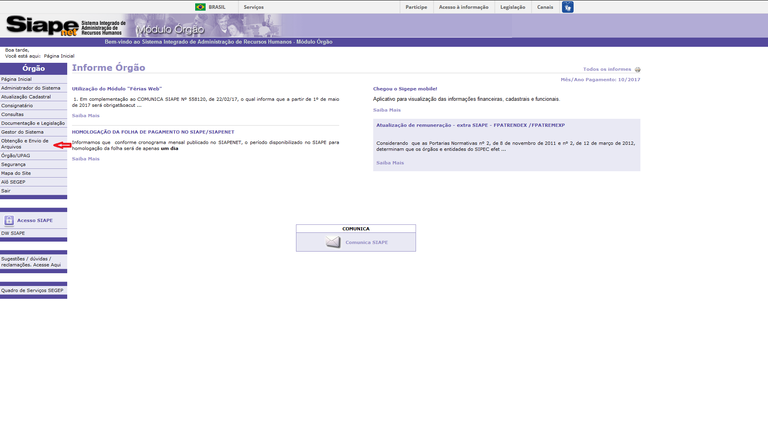This screenshot has height=432, width=768.
Task: Select Atualização Cadastral in sidebar
Action: click(33, 97)
